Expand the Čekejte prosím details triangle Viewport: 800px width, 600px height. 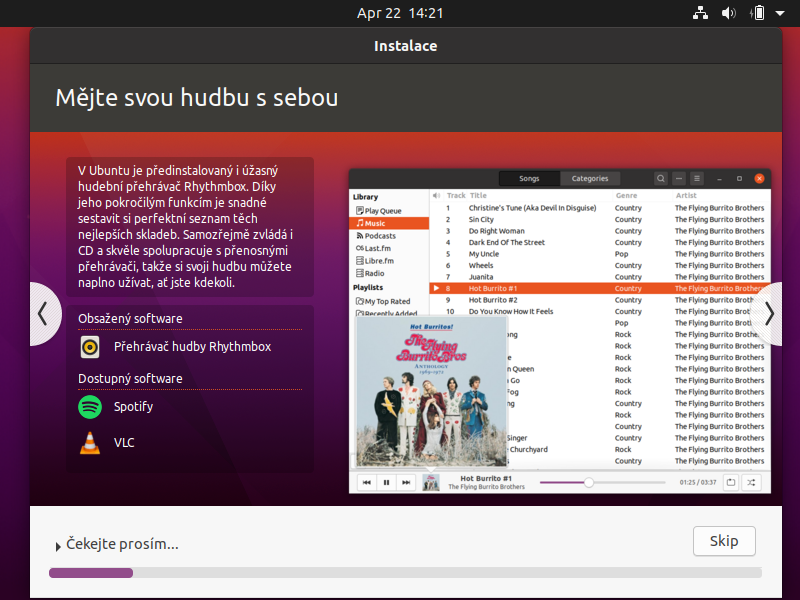pos(58,546)
